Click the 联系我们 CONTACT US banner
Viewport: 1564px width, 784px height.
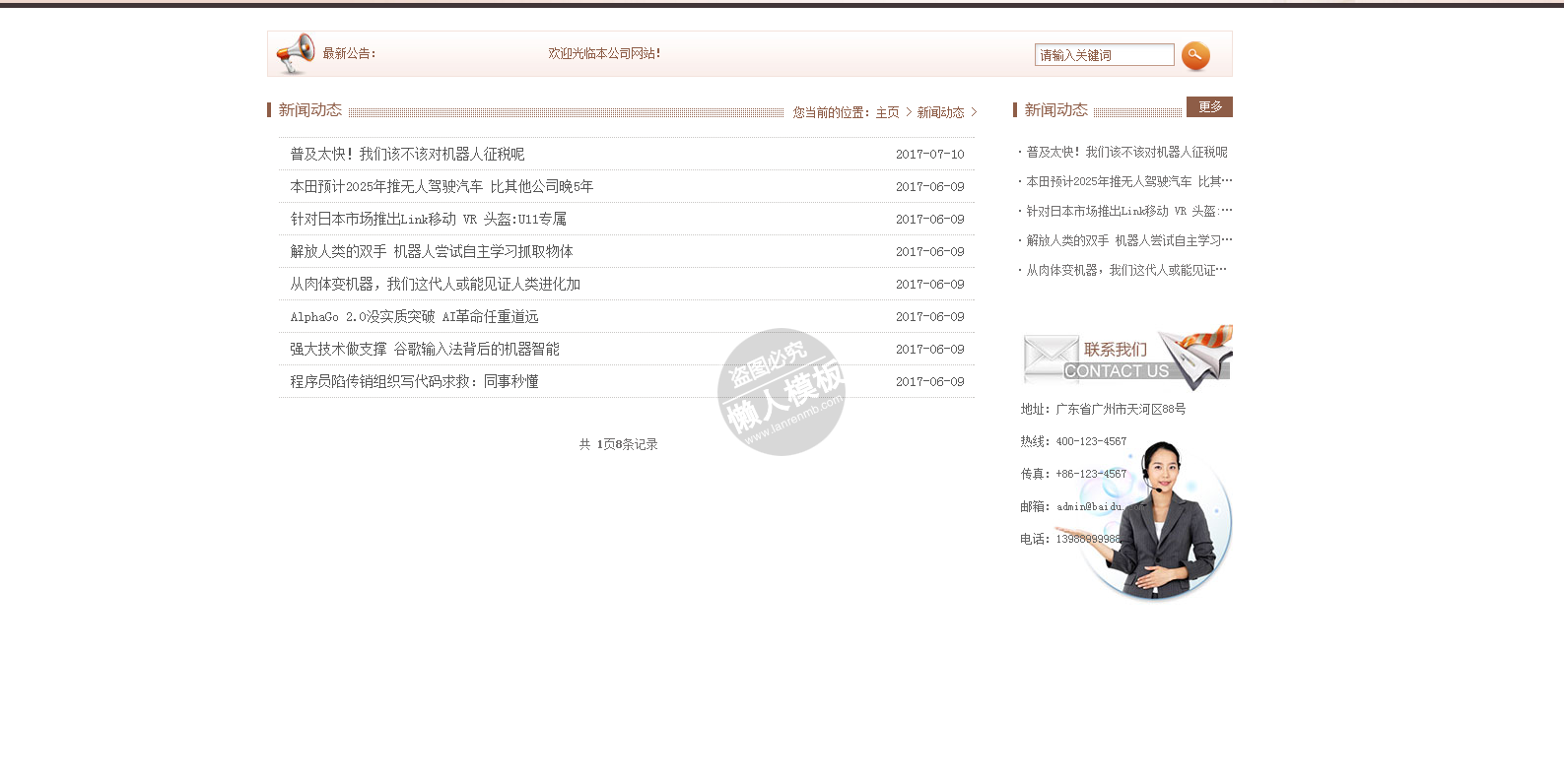pyautogui.click(x=1126, y=358)
